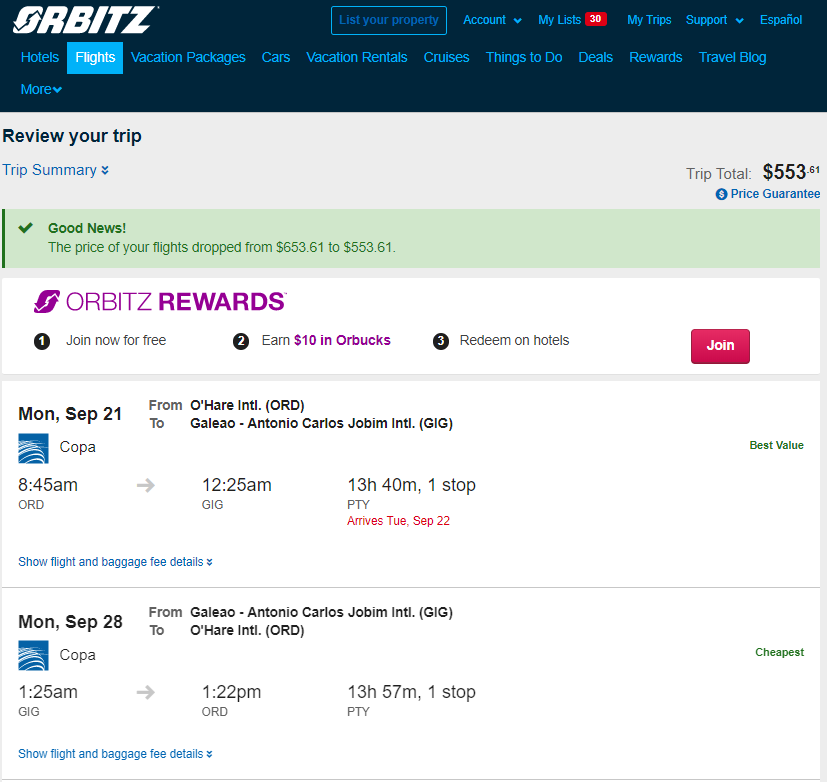Click the Copa airline logo for Sep 28
This screenshot has height=782, width=827.
tap(33, 655)
